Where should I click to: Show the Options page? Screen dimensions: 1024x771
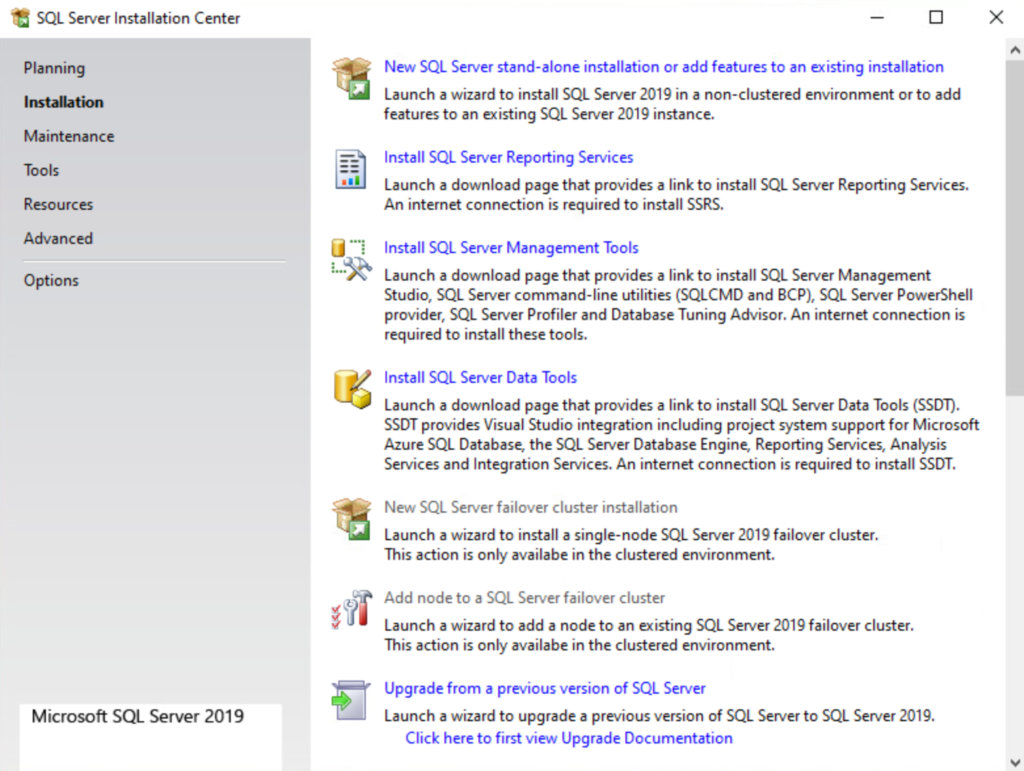click(51, 280)
